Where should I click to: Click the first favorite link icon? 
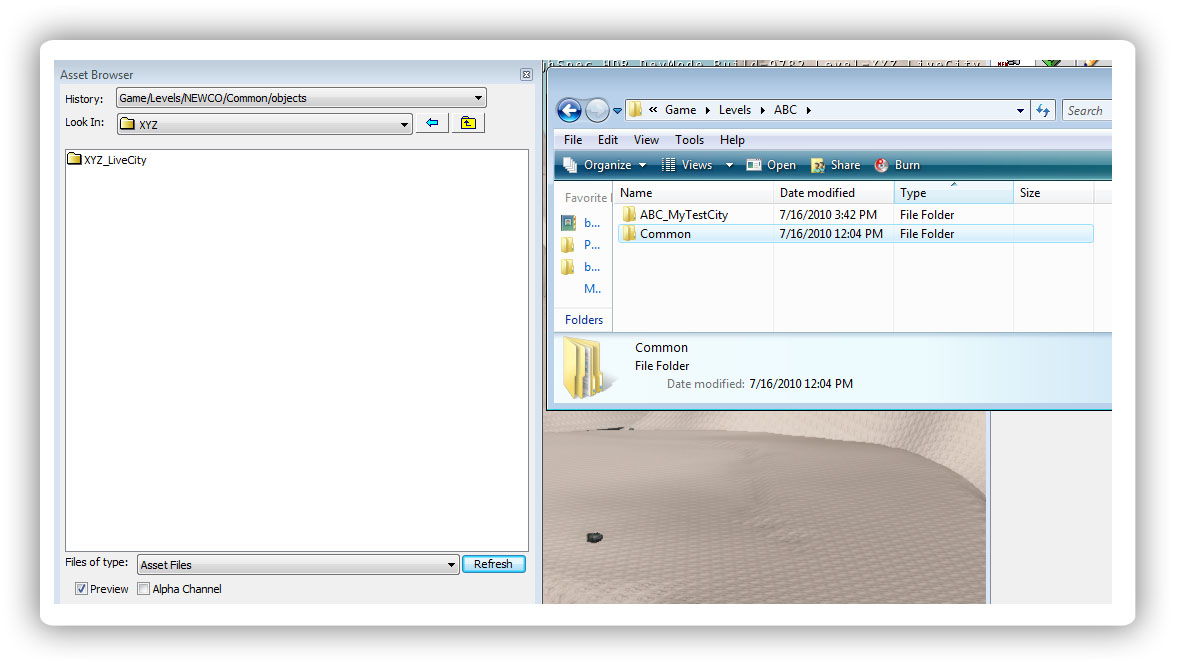(568, 223)
